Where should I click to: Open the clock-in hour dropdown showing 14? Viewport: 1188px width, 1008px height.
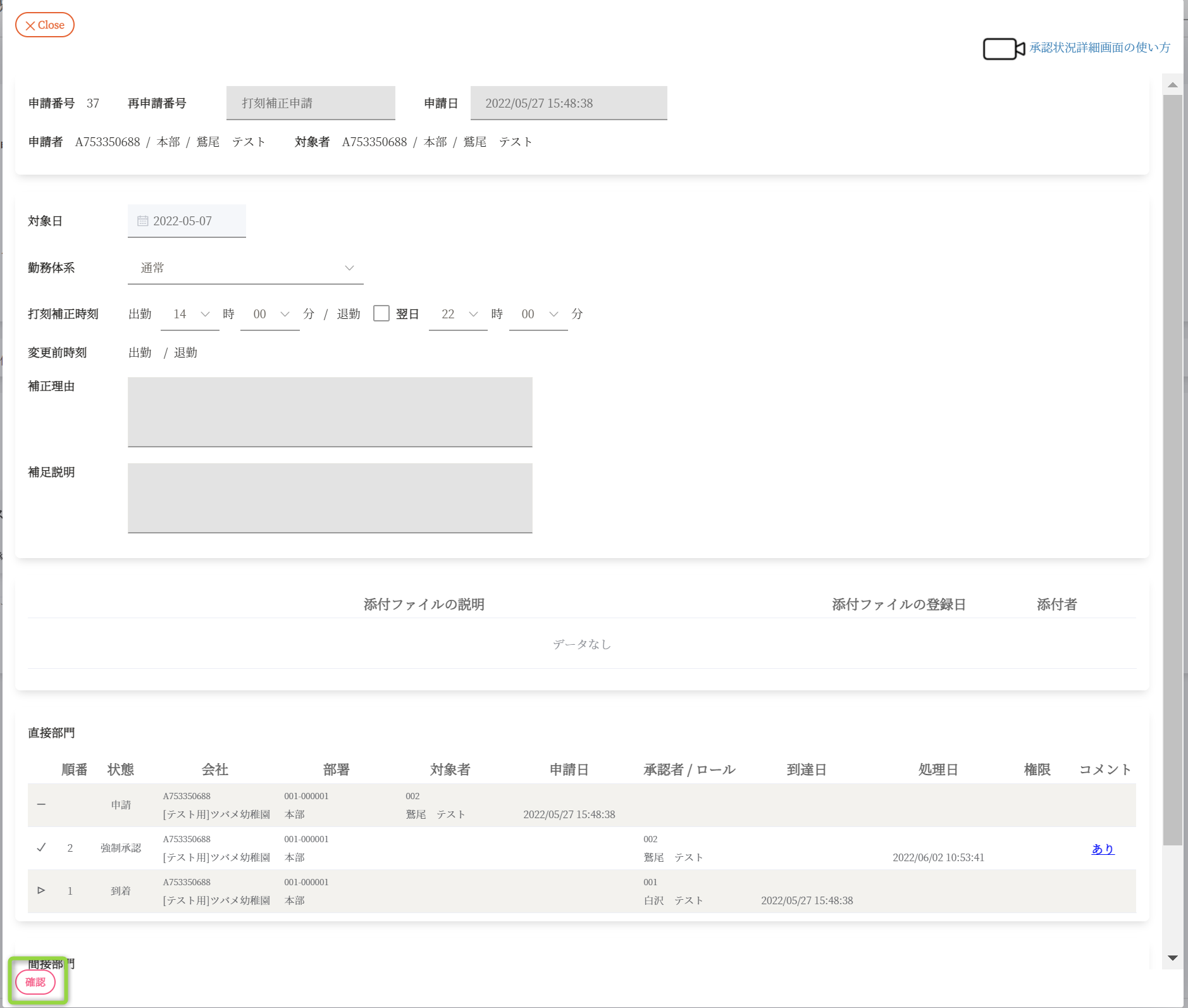(x=190, y=314)
